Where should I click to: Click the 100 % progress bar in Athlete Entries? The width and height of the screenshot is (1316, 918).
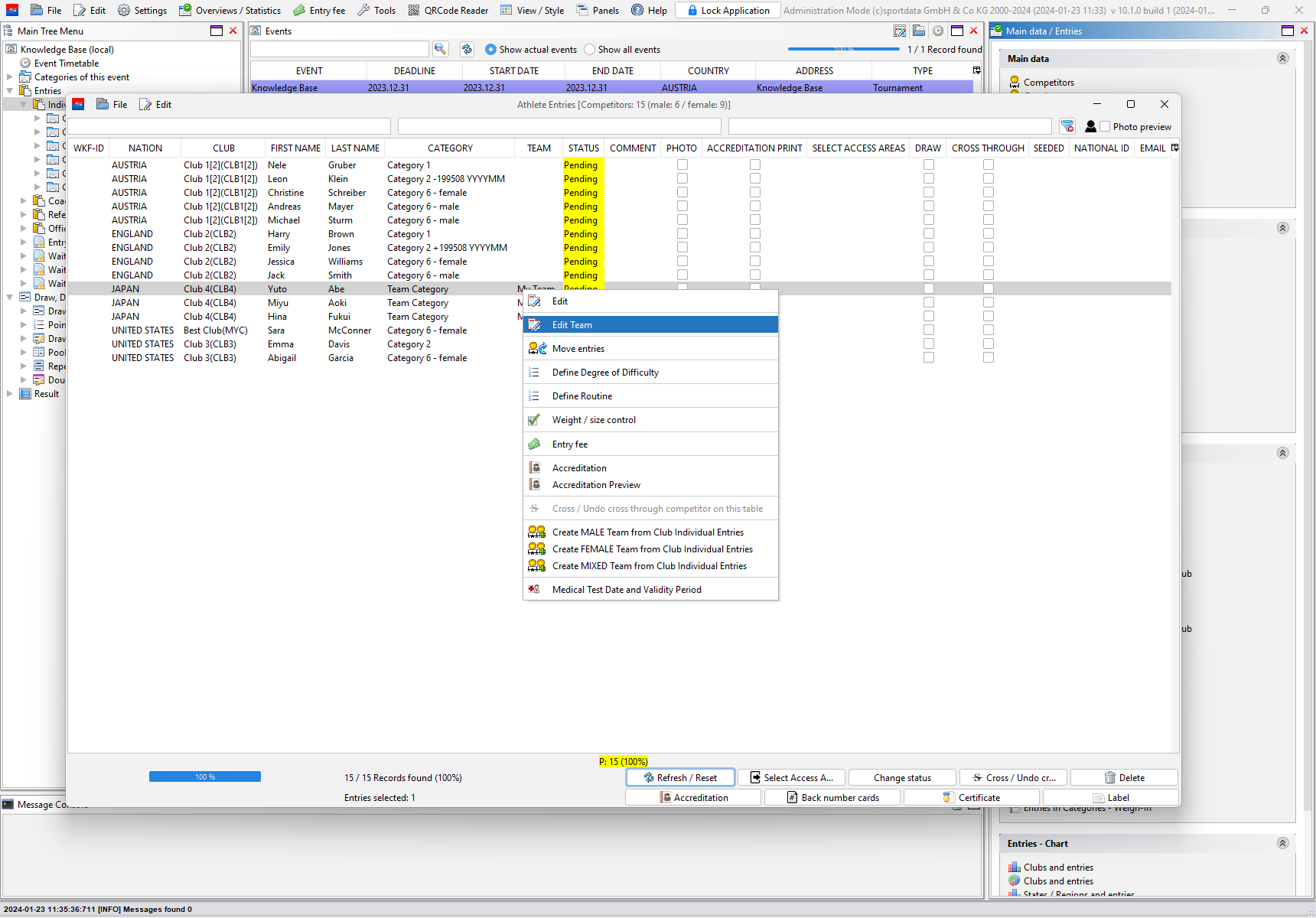205,776
